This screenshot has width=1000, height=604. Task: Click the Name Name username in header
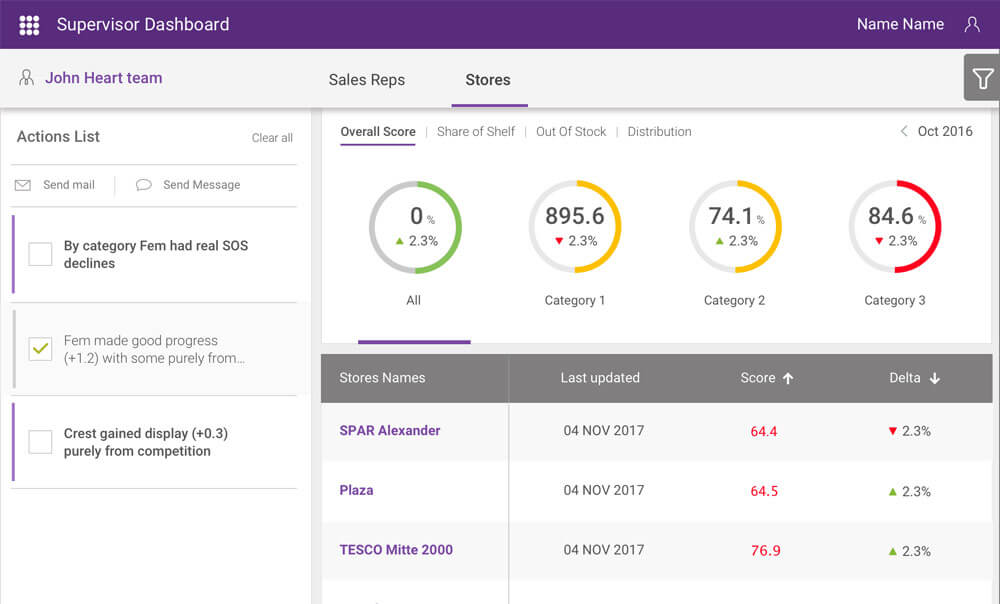(x=900, y=24)
